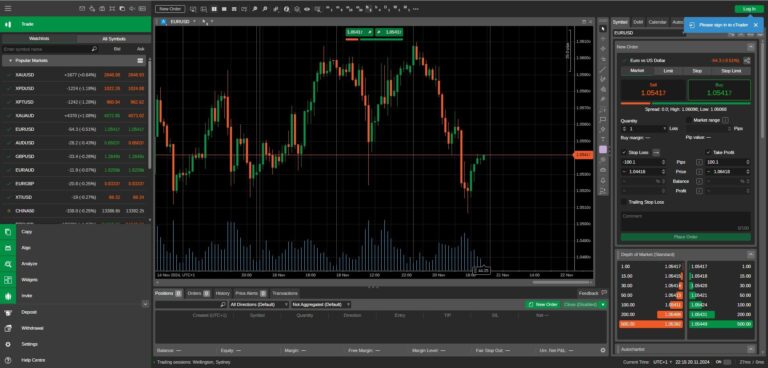Open the Analyze section in sidebar
768x368 pixels.
(76, 264)
